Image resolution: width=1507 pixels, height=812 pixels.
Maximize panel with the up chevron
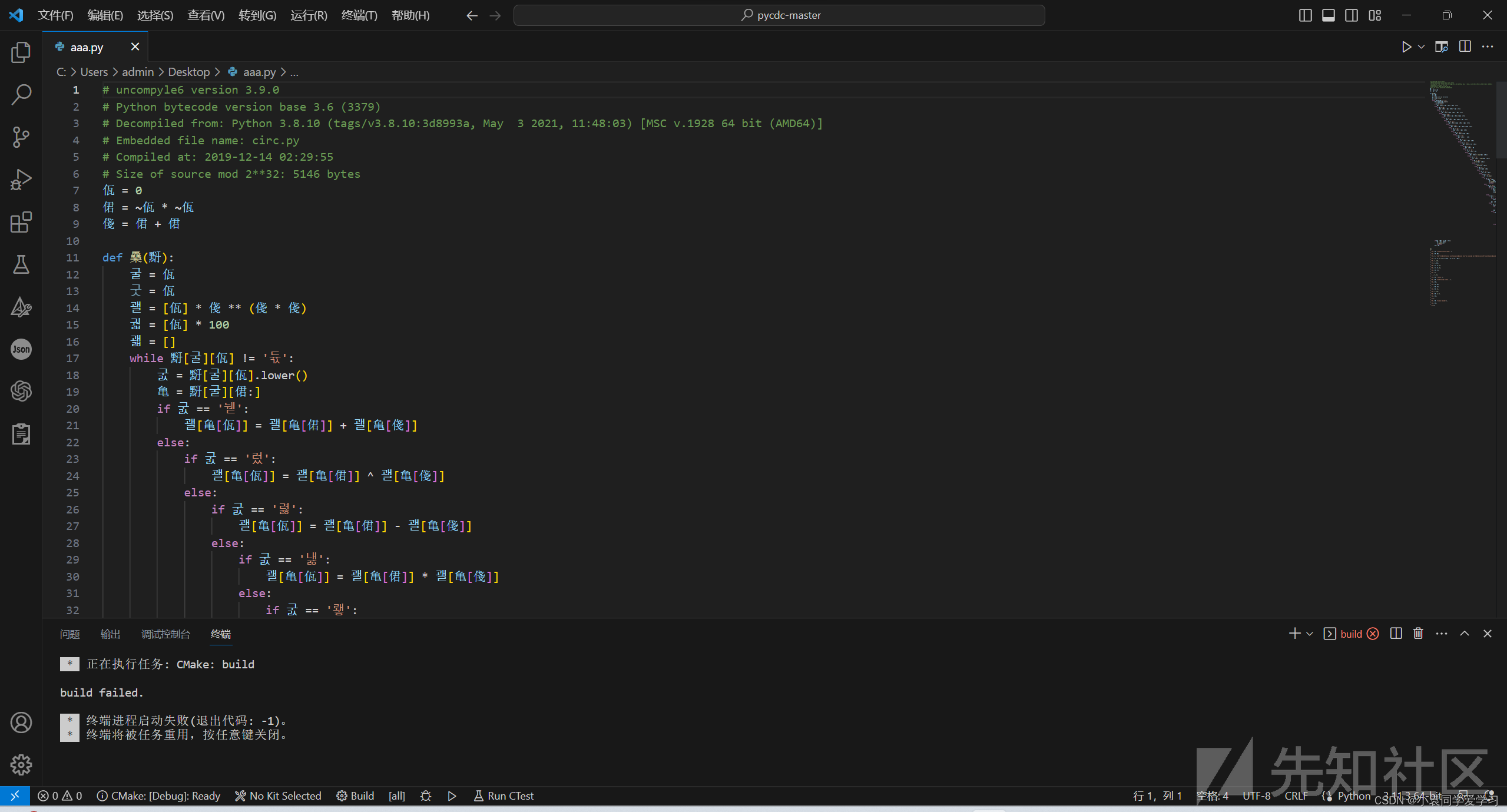coord(1465,634)
